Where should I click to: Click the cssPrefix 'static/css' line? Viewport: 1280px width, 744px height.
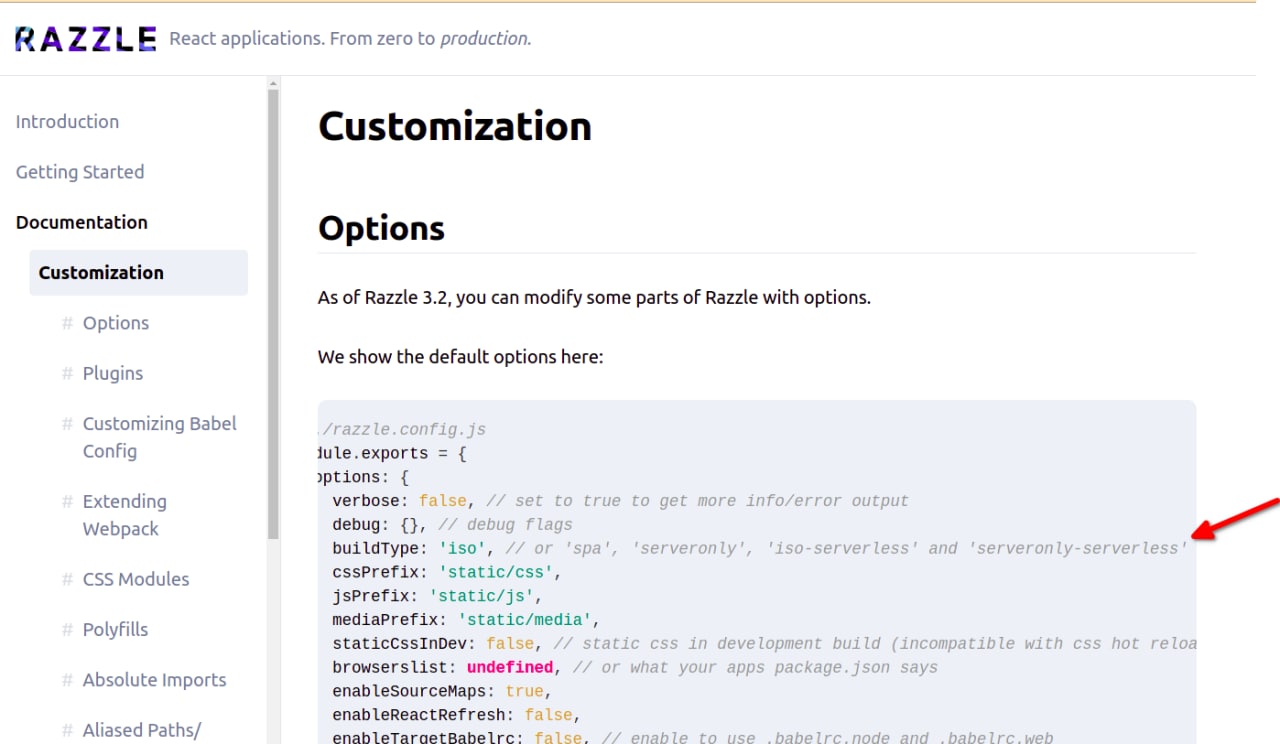(x=447, y=572)
